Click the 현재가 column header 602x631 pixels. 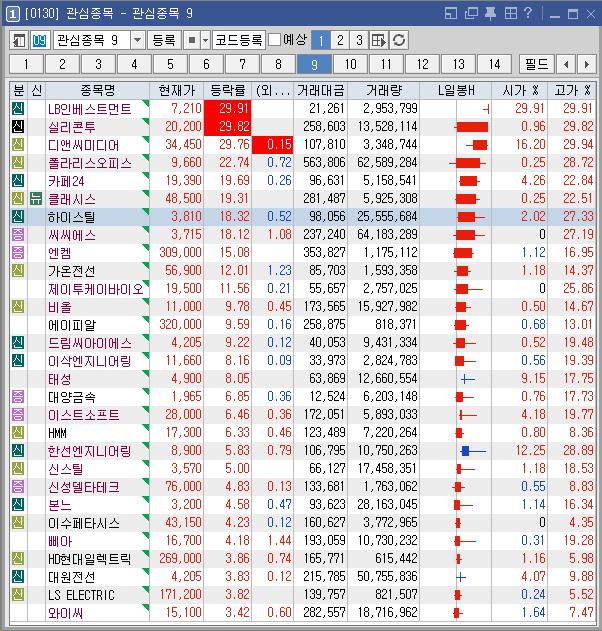(x=177, y=91)
